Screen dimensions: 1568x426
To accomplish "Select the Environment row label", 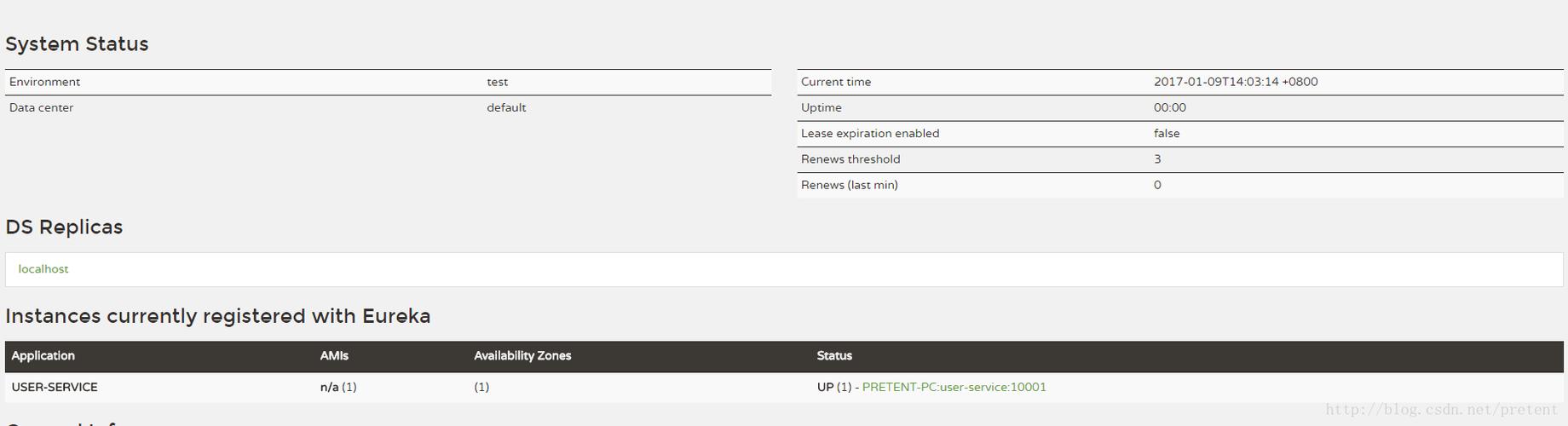I will pos(44,82).
